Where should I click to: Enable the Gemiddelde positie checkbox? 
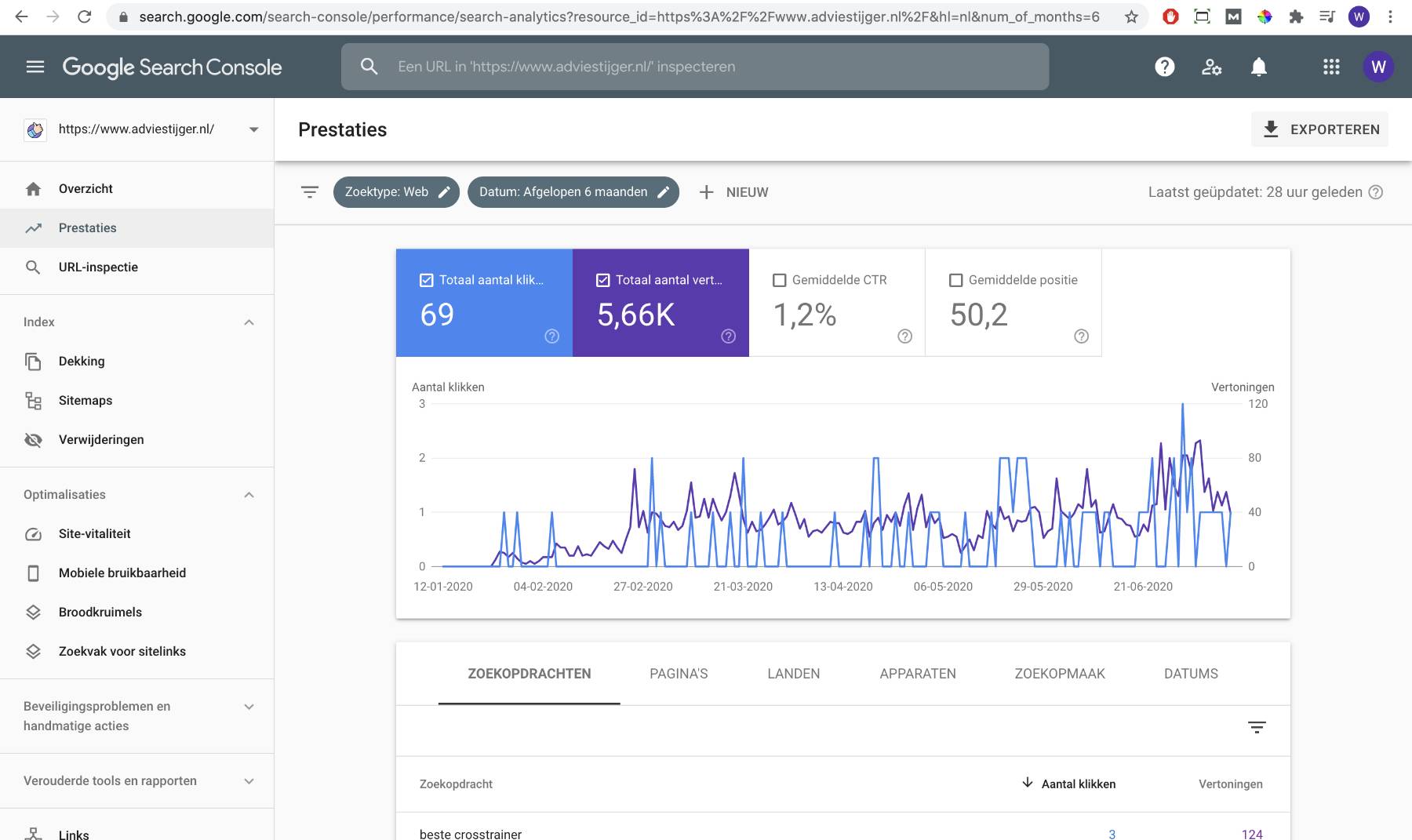(956, 280)
